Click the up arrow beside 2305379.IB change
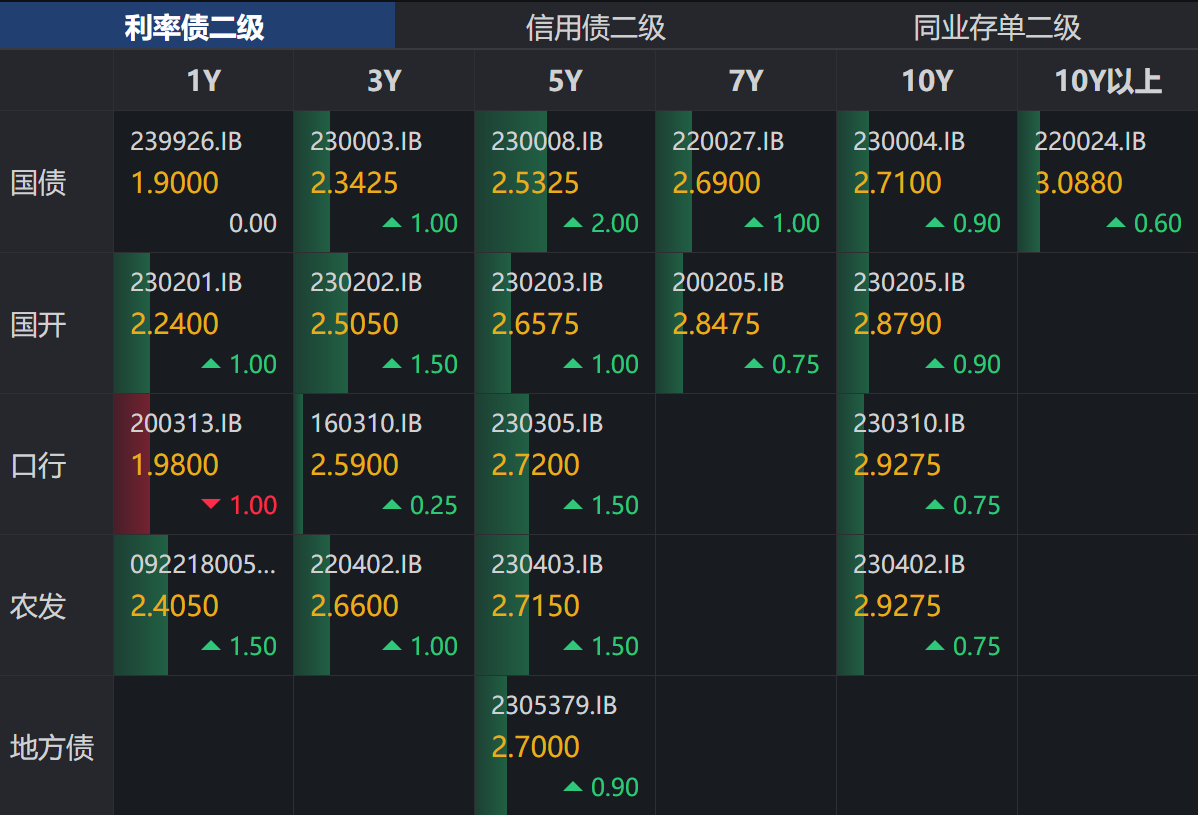Viewport: 1198px width, 815px height. (573, 787)
